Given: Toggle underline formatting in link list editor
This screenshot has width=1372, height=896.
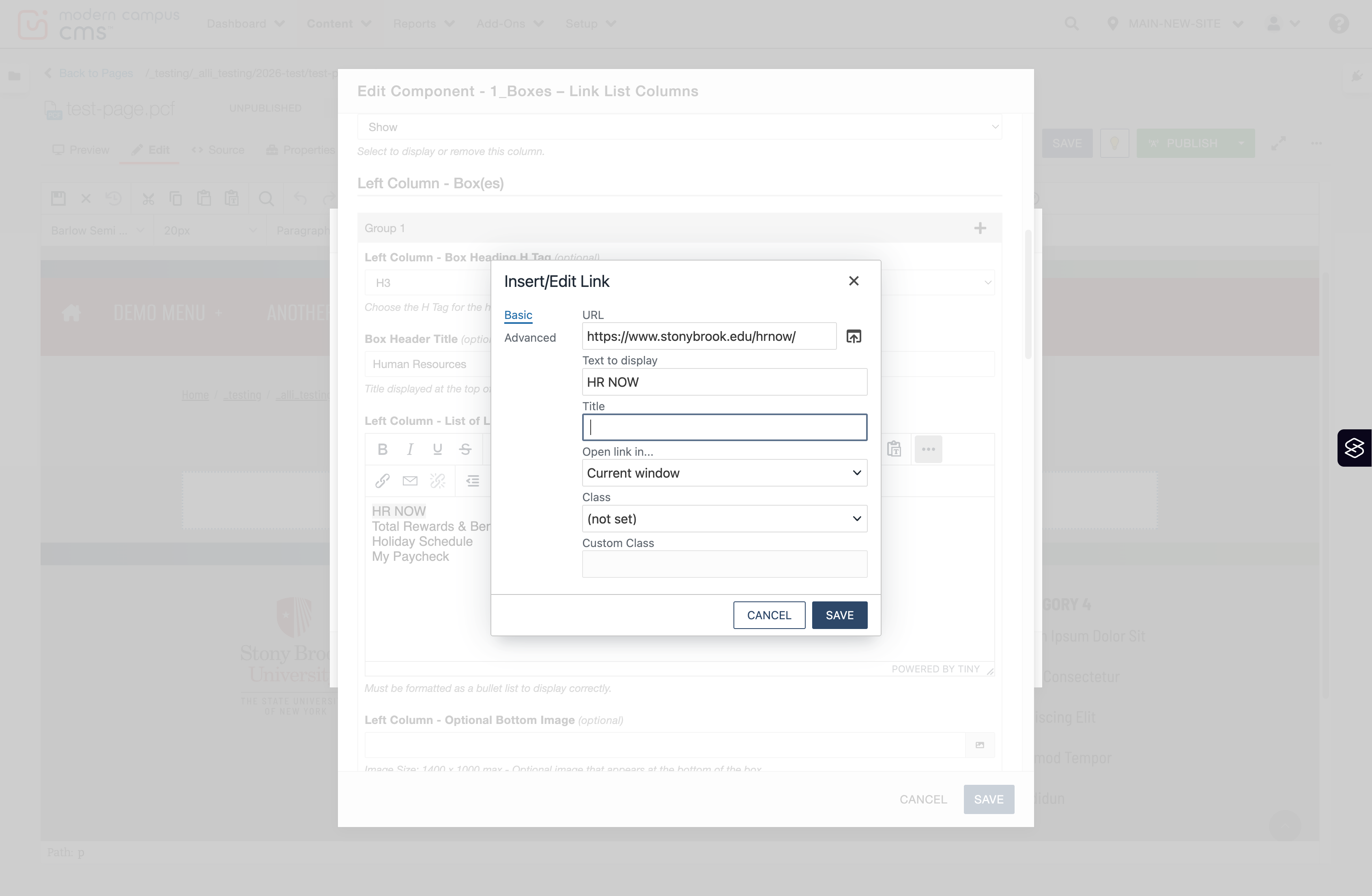Looking at the screenshot, I should [438, 449].
